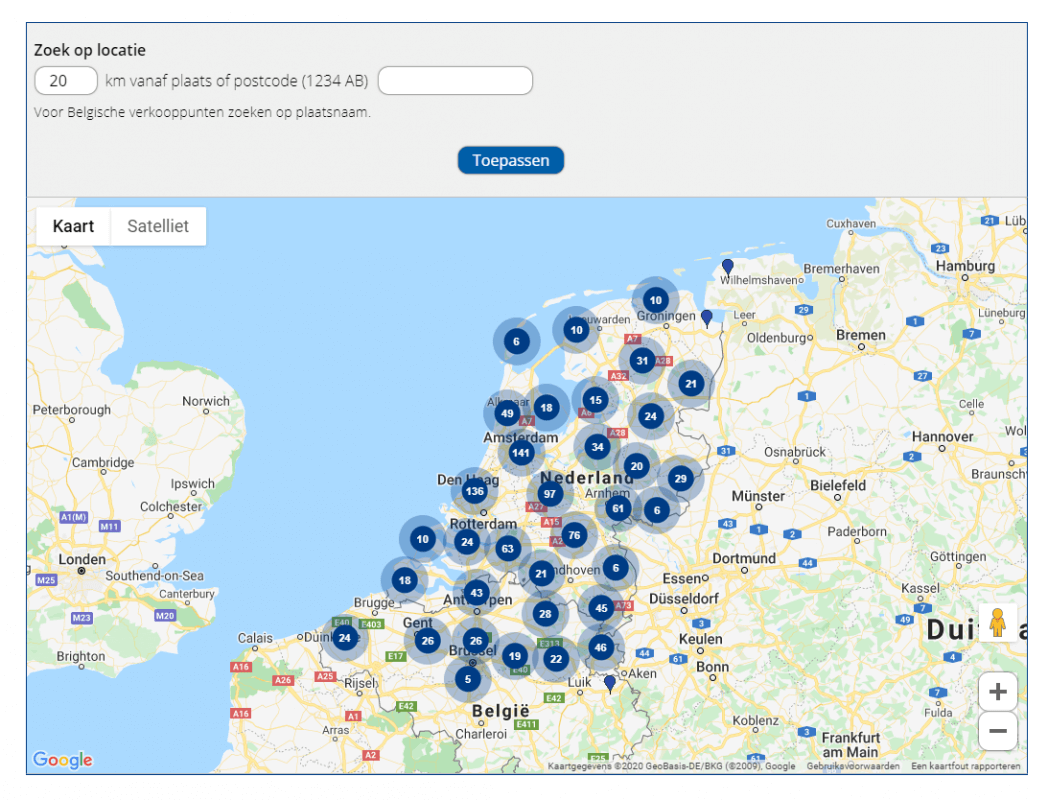Click cluster marker 63 near Rotterdam

click(x=508, y=548)
